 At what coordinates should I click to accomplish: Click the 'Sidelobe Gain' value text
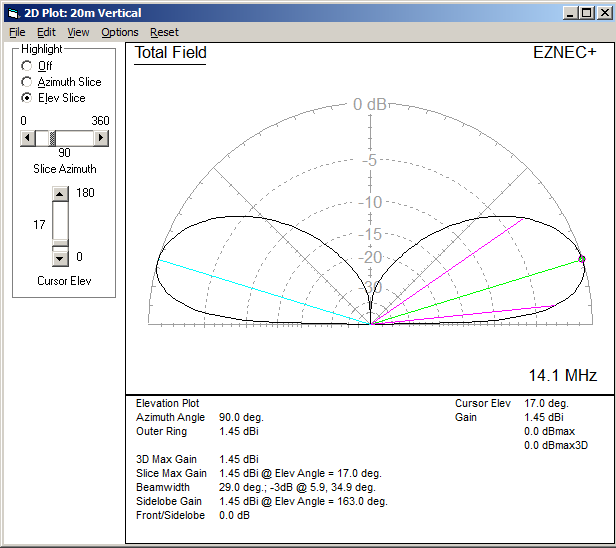click(303, 501)
